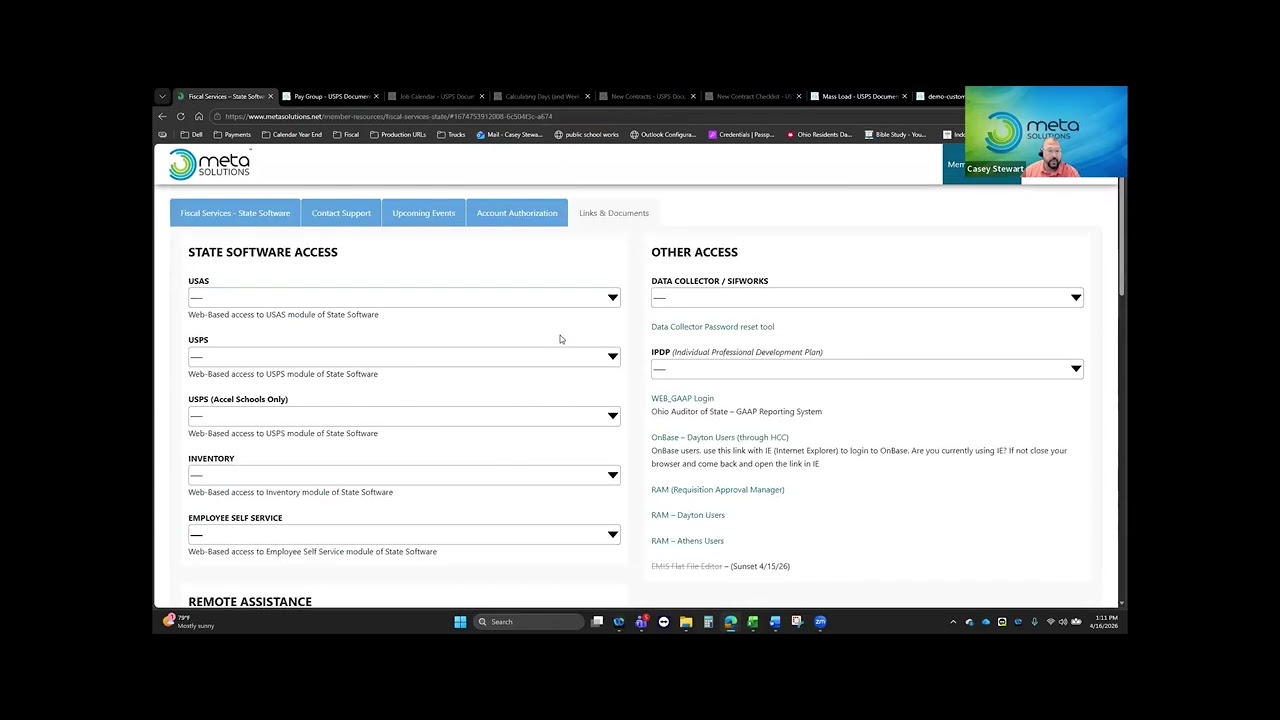Expand the Data Collector / SIFWorks dropdown
This screenshot has height=720, width=1280.
pos(867,298)
